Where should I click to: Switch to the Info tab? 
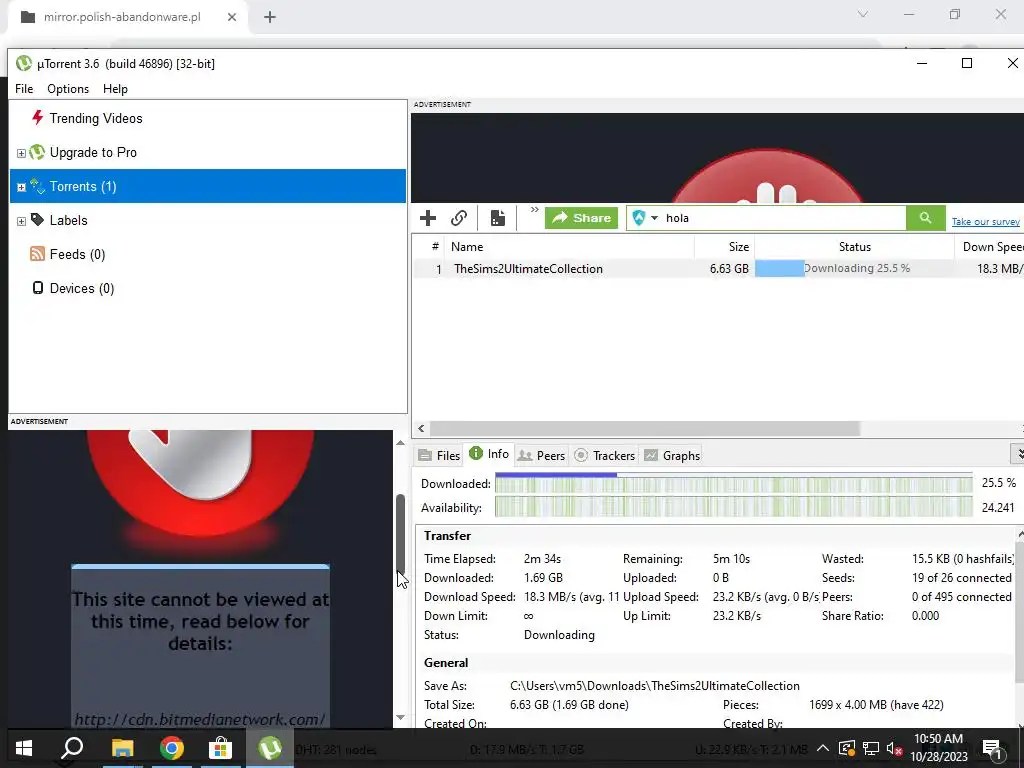[489, 454]
